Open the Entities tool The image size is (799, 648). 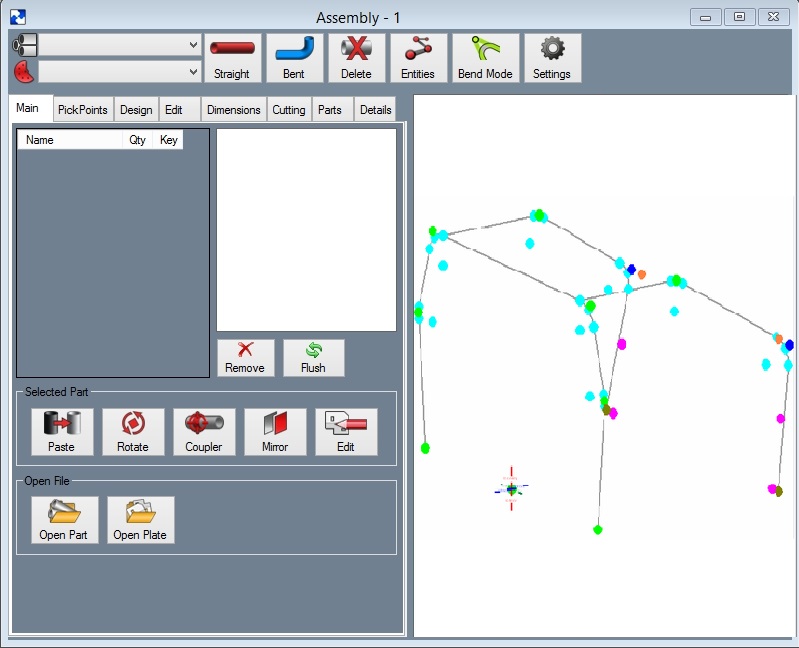pos(418,58)
